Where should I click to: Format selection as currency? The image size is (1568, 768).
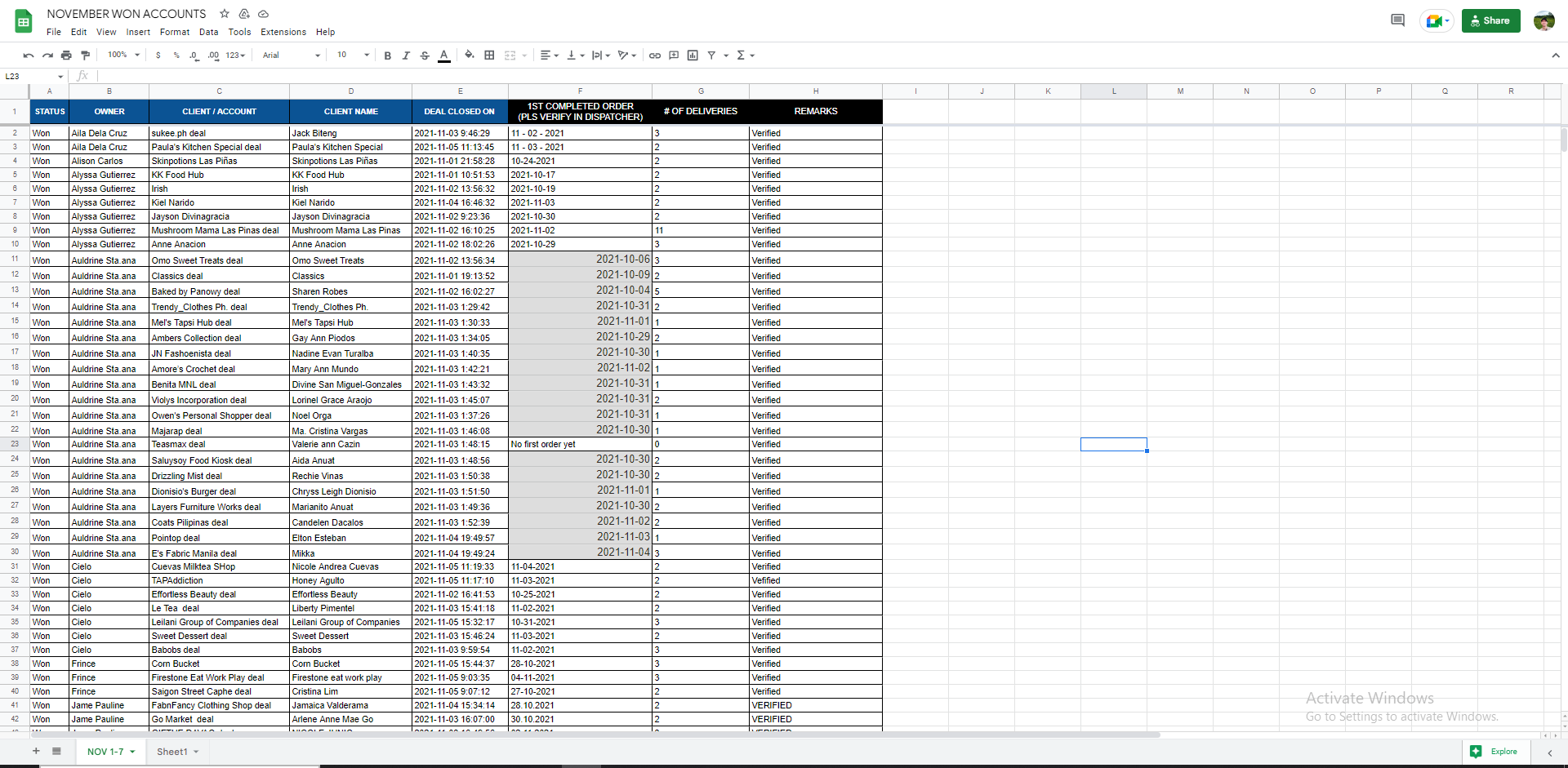click(158, 55)
